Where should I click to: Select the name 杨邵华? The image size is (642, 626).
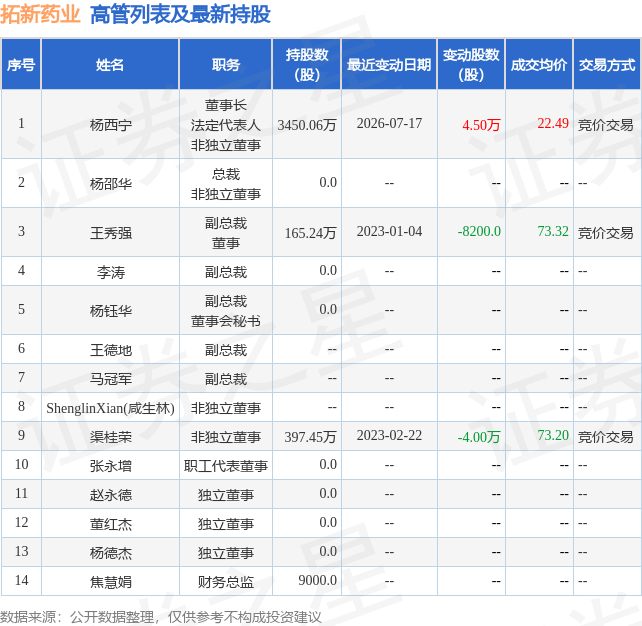click(x=111, y=184)
